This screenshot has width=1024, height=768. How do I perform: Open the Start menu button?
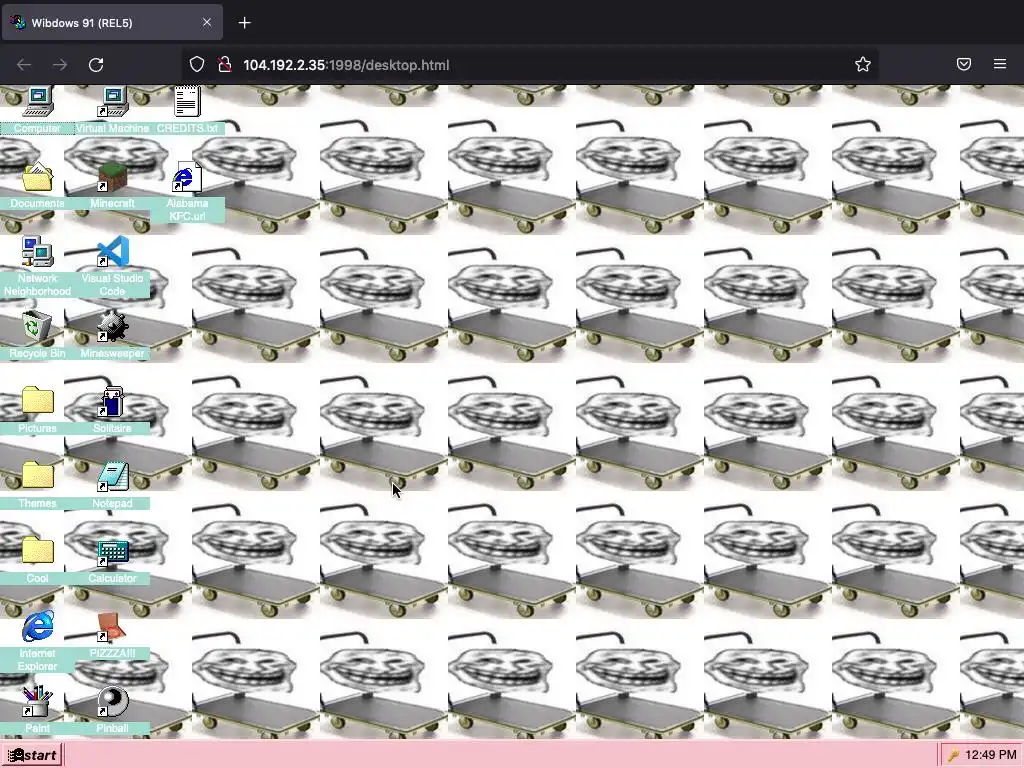click(x=32, y=756)
